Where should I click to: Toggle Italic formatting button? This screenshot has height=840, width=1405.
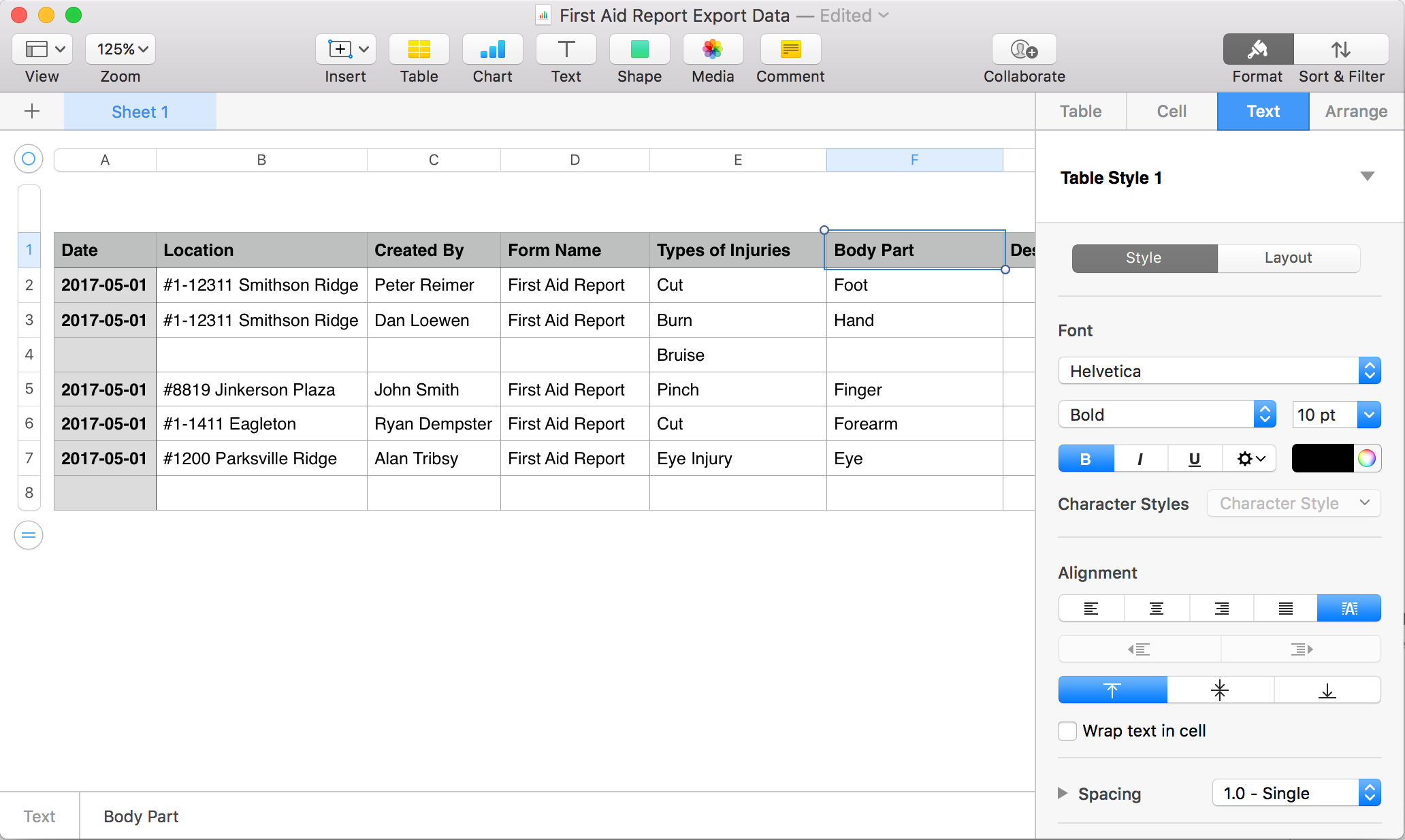(x=1140, y=459)
